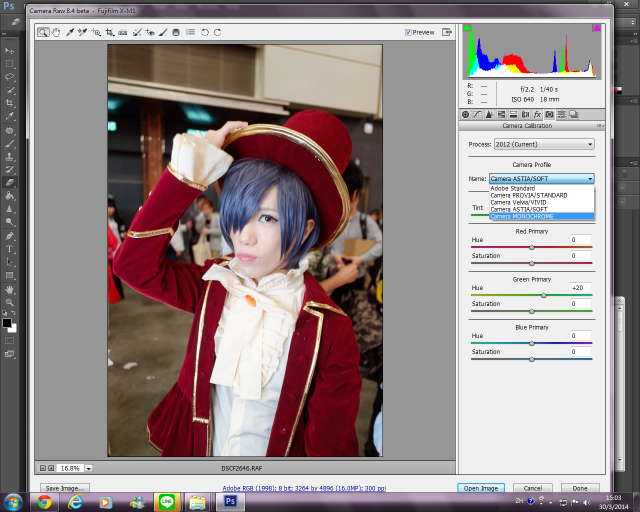Image resolution: width=640 pixels, height=512 pixels.
Task: Switch to the Snapshots panel tab
Action: pos(573,114)
